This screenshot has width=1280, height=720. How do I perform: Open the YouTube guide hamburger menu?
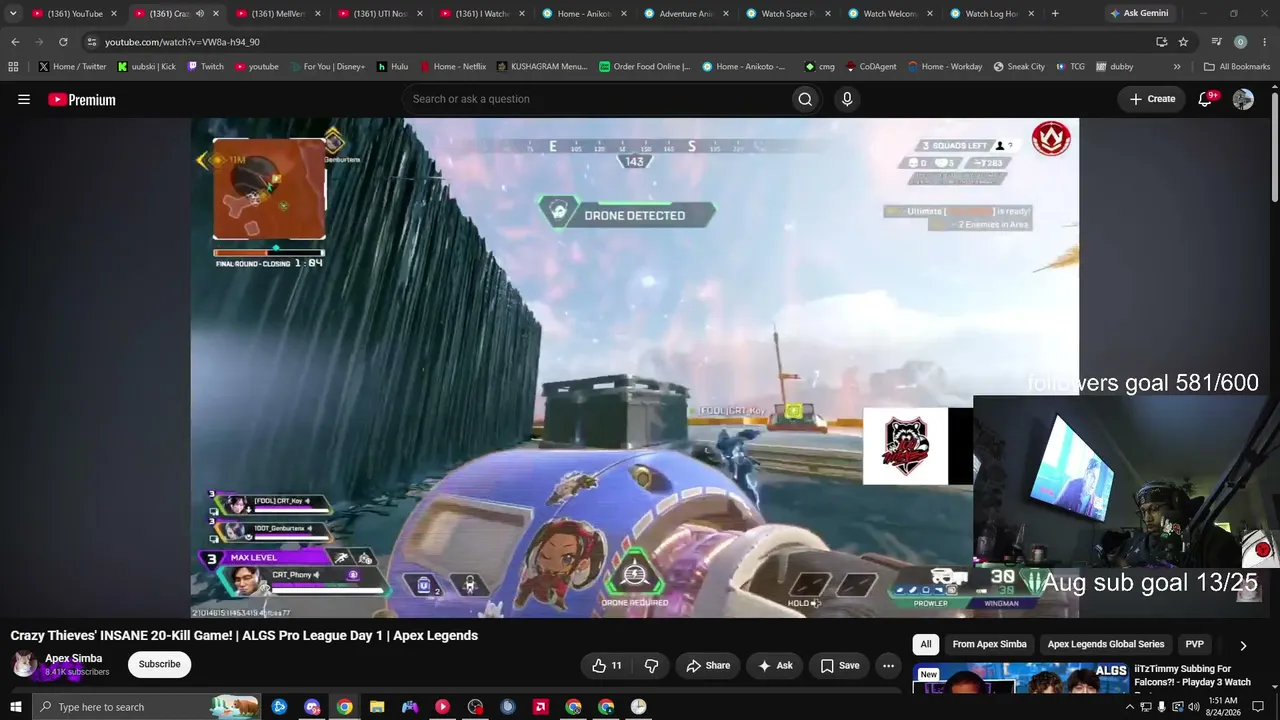(24, 99)
